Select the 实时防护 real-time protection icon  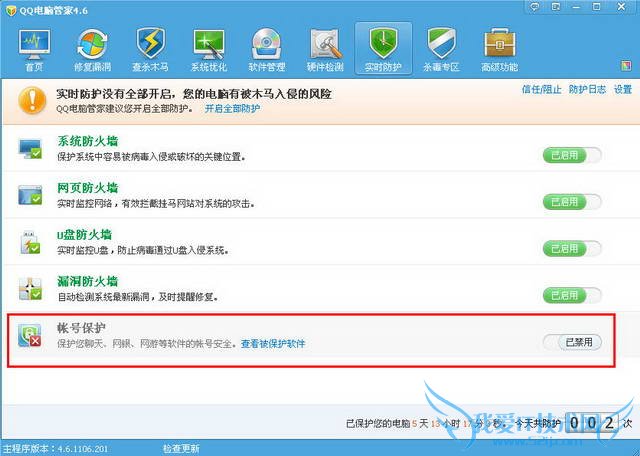tap(383, 49)
